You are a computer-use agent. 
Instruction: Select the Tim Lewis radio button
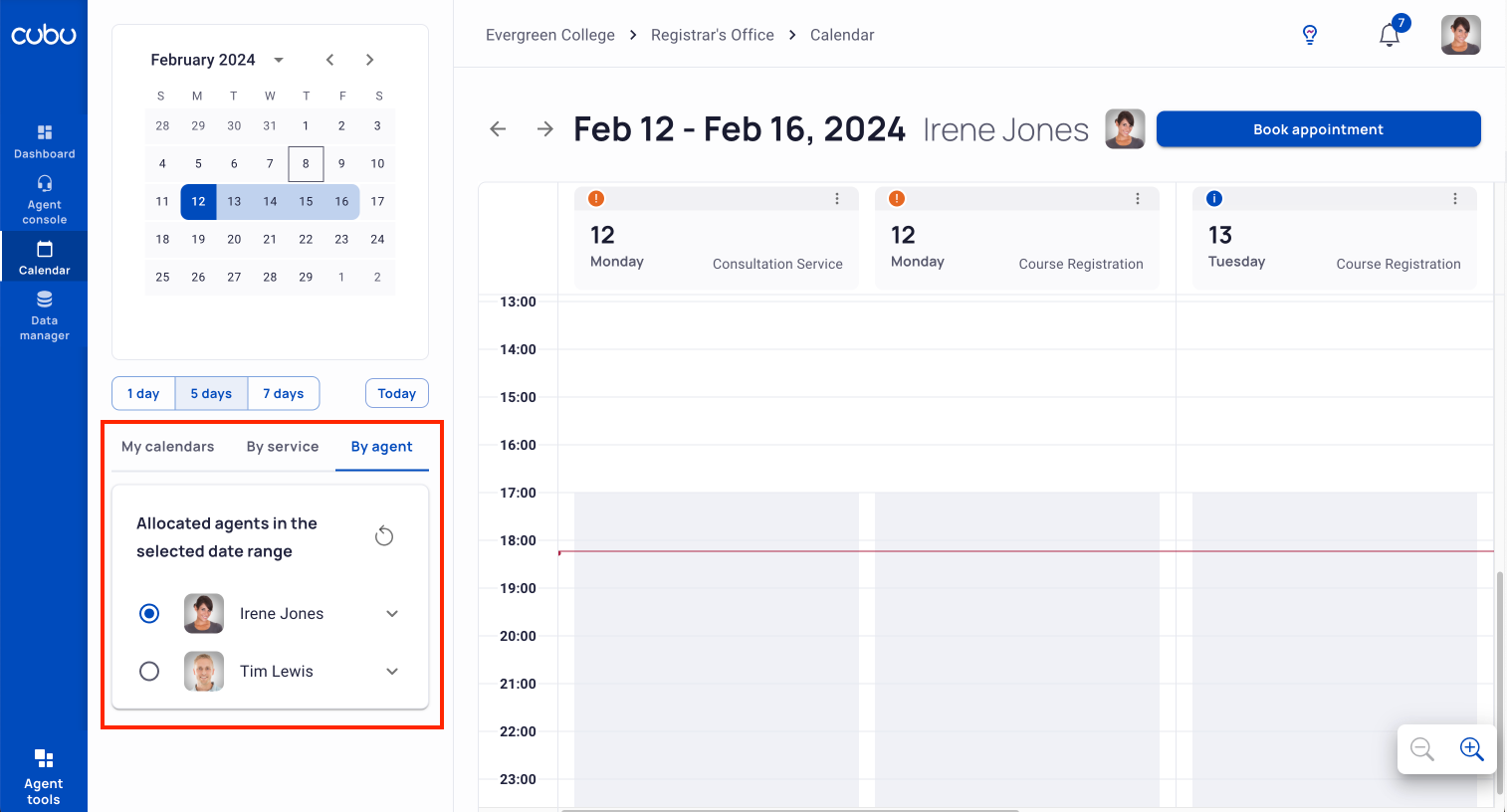[x=149, y=672]
